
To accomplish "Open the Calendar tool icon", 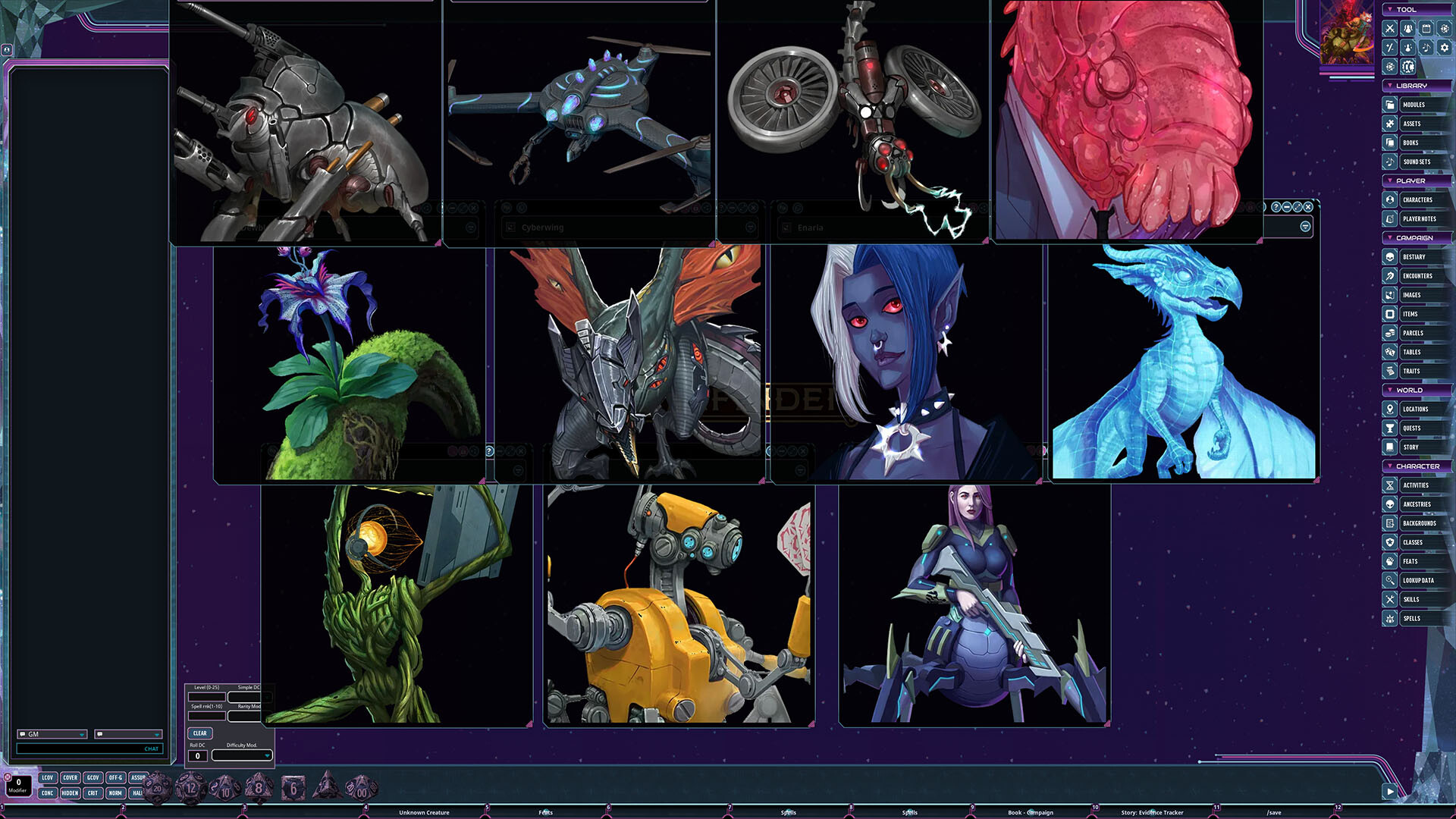I will (1426, 28).
